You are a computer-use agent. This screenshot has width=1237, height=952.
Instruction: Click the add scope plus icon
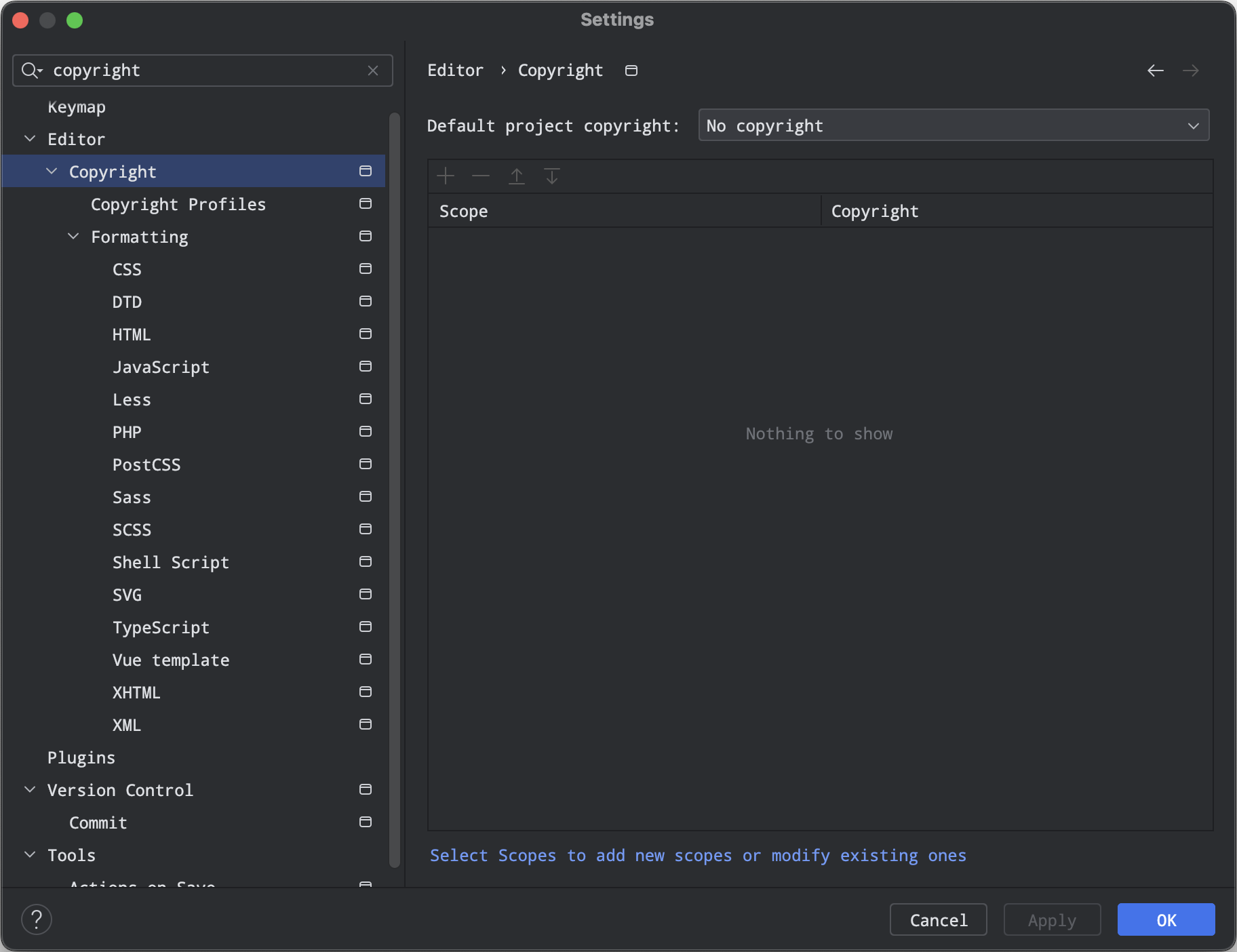click(446, 176)
